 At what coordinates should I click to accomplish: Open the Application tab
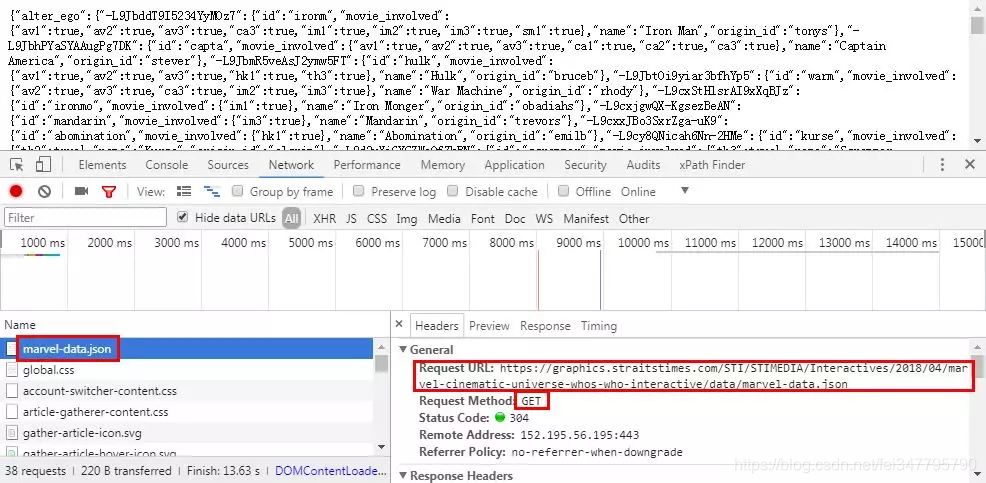pyautogui.click(x=514, y=165)
